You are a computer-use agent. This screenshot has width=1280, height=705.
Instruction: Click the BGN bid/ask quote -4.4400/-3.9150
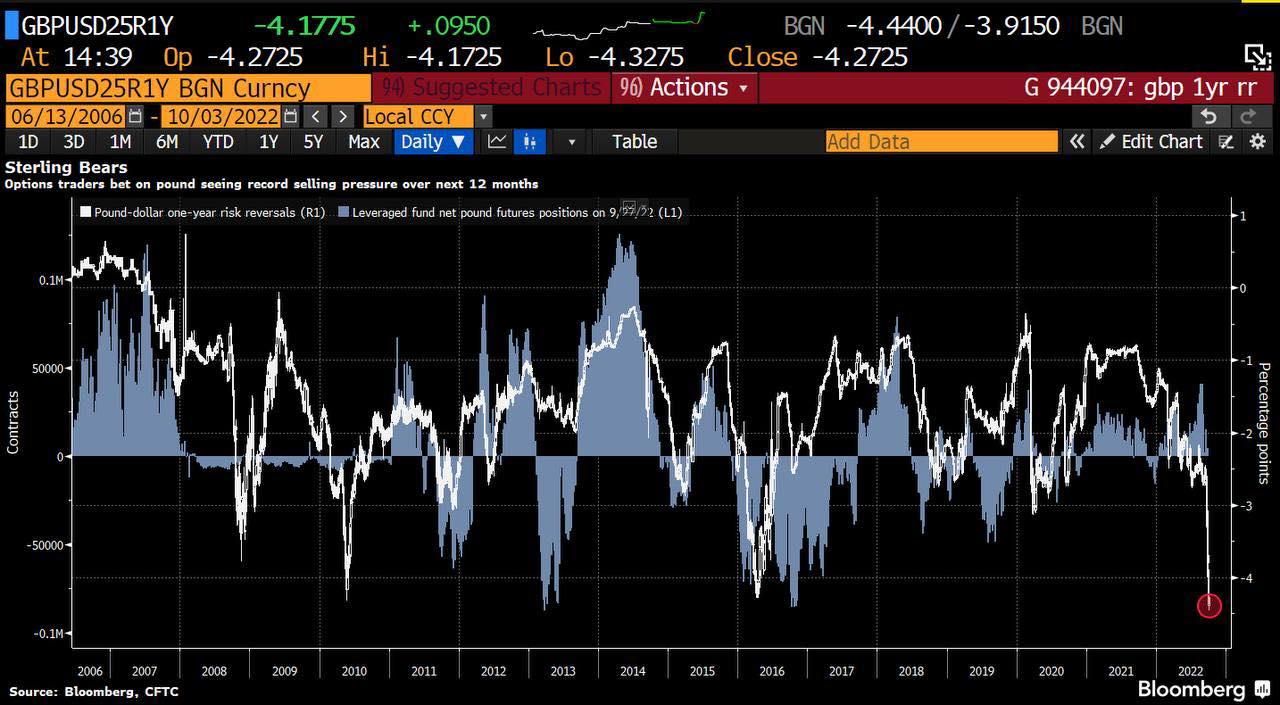(952, 26)
